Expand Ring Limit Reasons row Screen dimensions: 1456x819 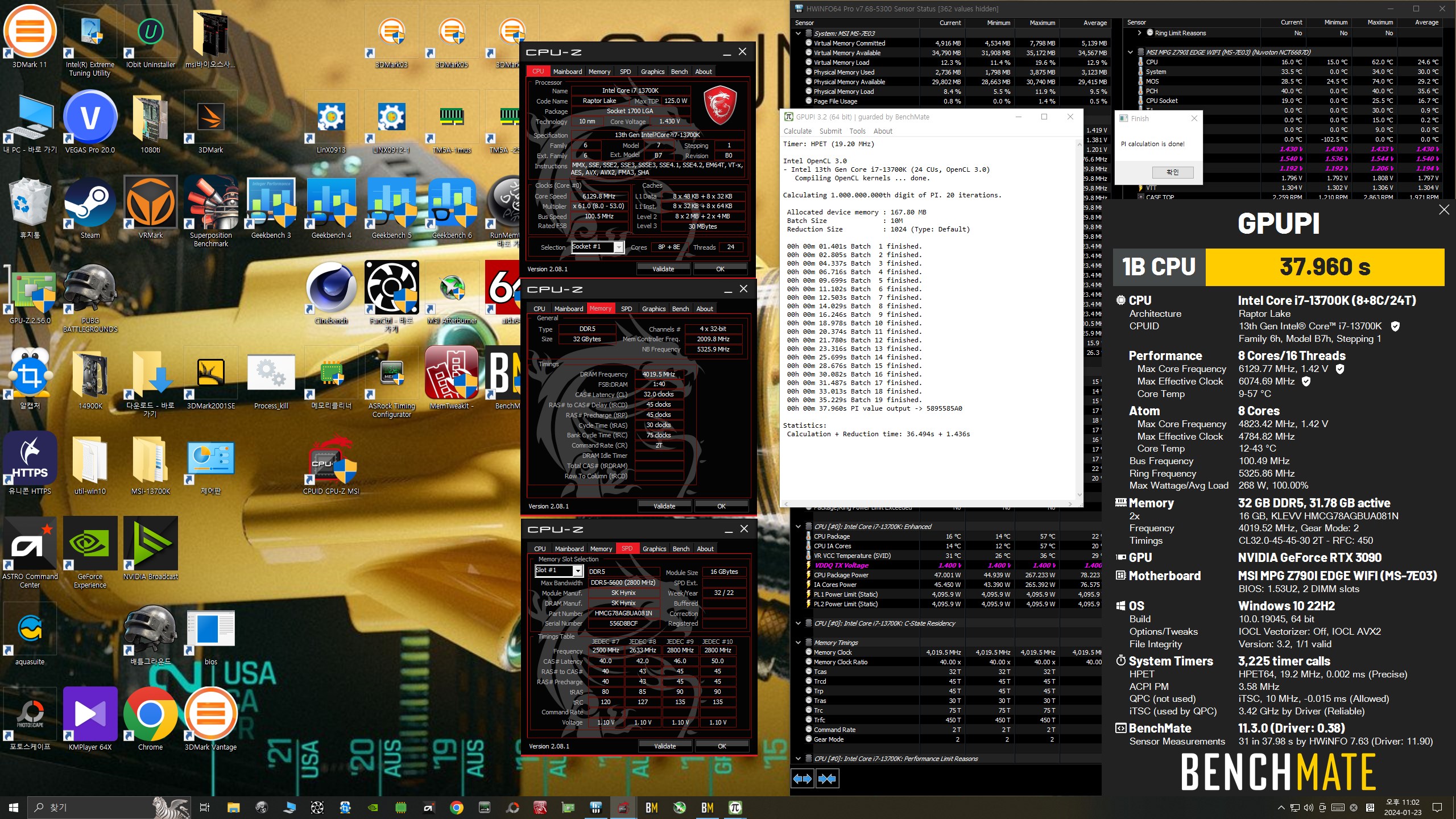click(1139, 33)
